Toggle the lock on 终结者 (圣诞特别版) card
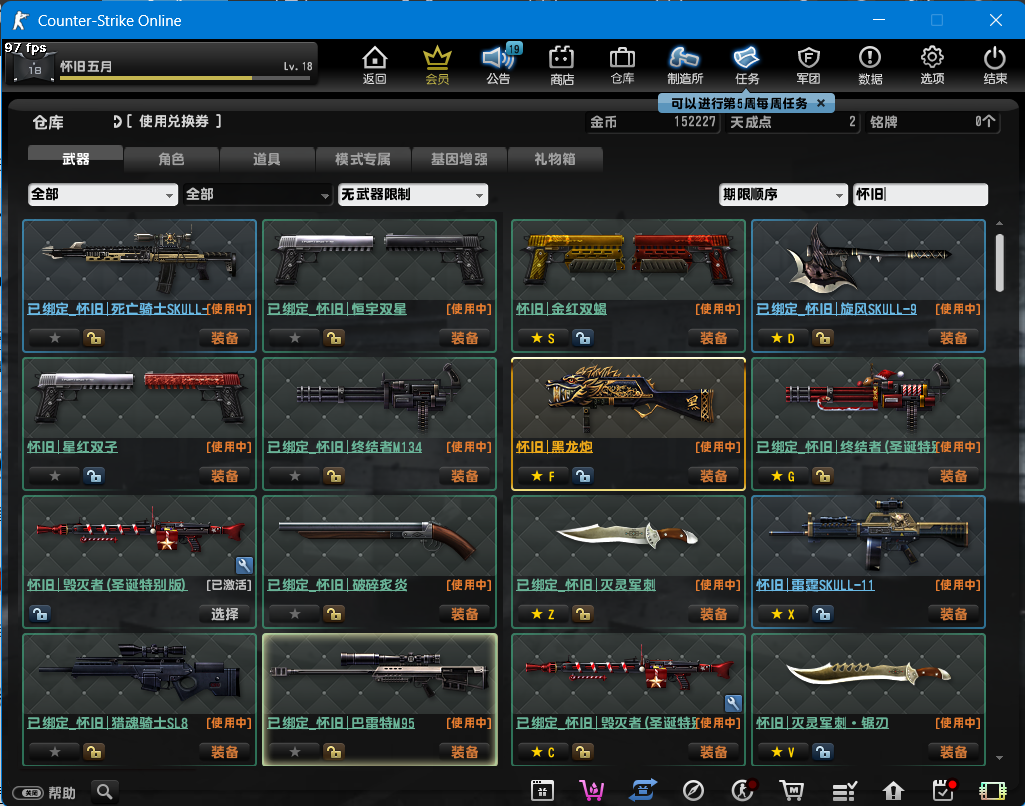The height and width of the screenshot is (806, 1025). (823, 476)
